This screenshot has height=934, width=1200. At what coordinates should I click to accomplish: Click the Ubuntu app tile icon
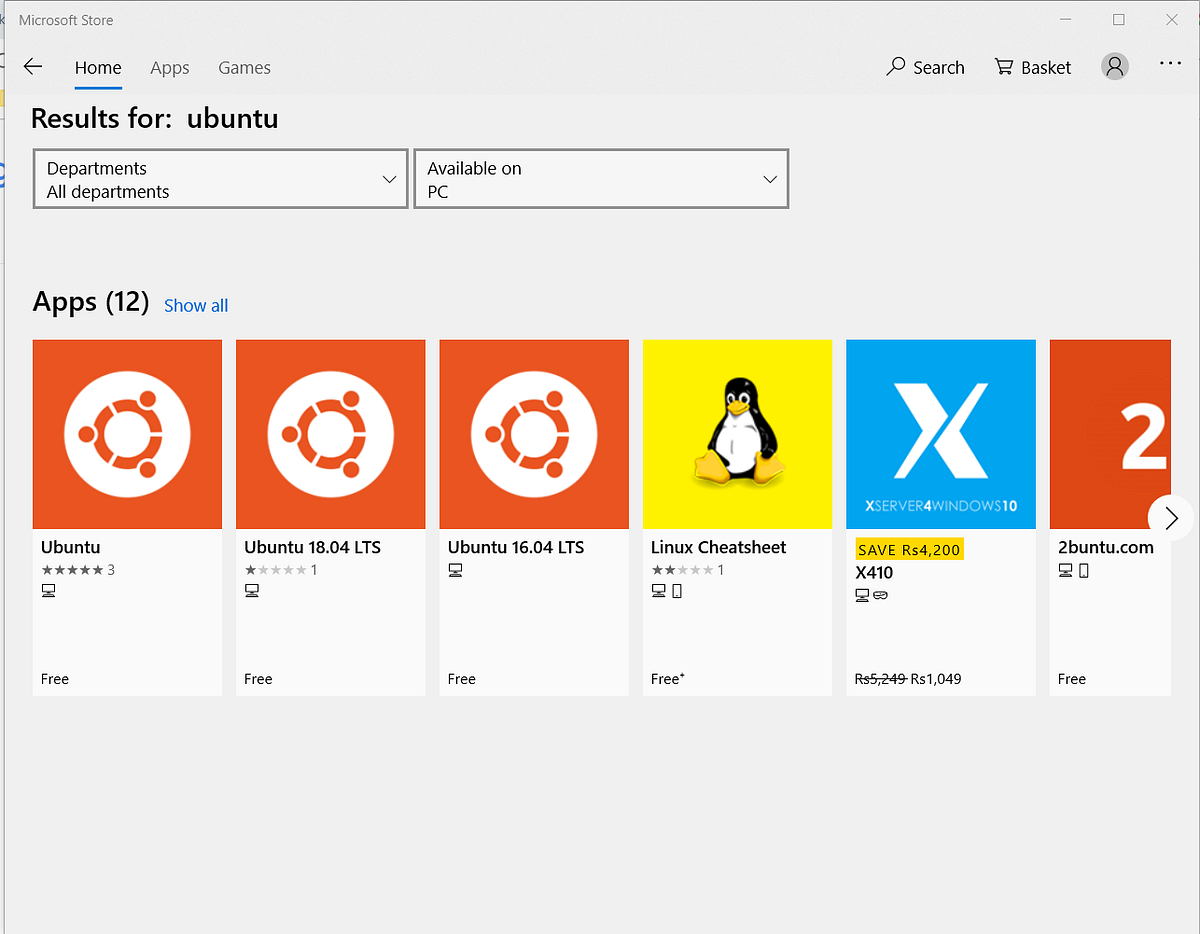[x=127, y=433]
